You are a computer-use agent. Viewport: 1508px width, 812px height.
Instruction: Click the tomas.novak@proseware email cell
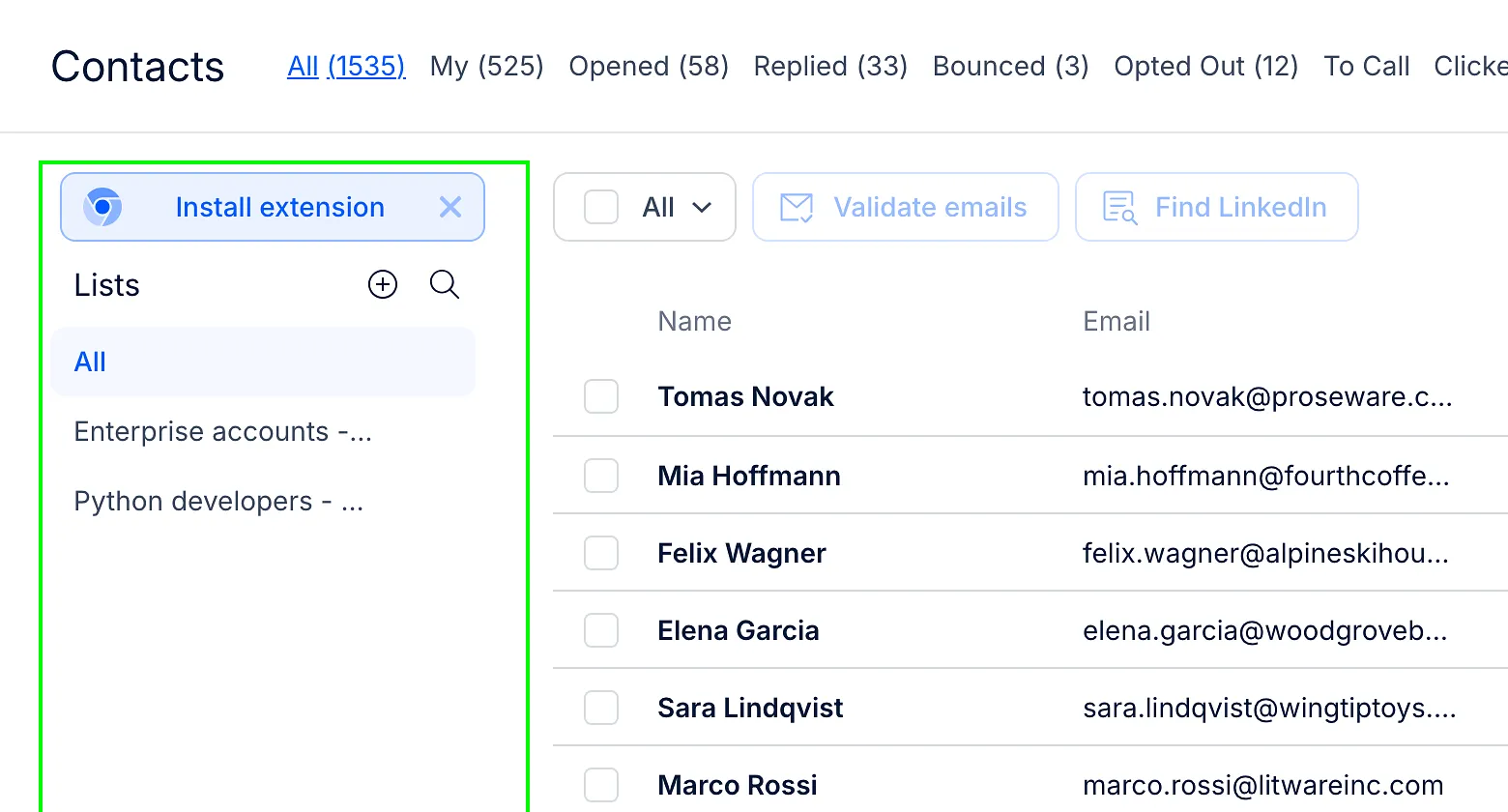pyautogui.click(x=1267, y=396)
